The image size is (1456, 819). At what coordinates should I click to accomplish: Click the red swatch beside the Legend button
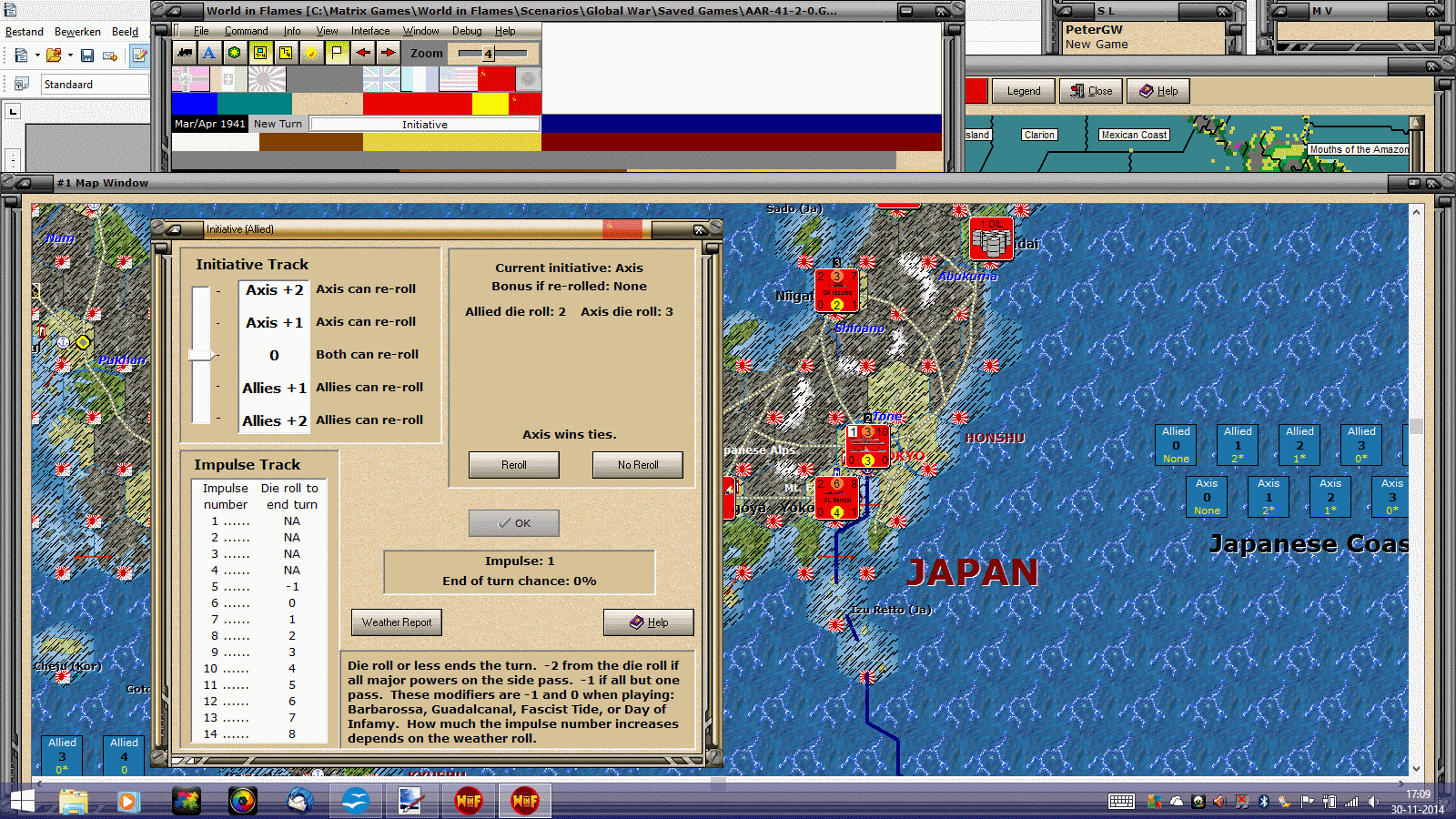point(976,91)
